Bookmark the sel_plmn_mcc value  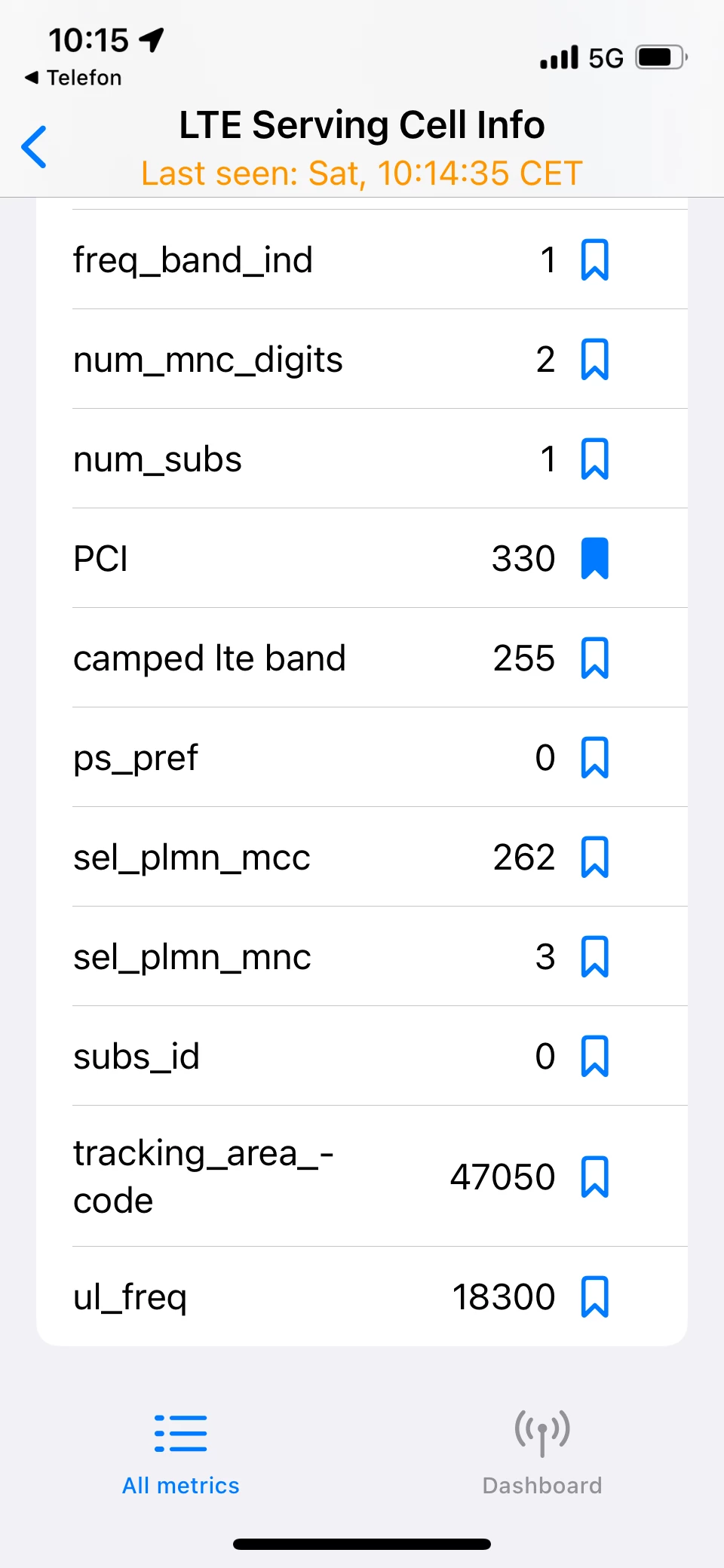pyautogui.click(x=594, y=858)
